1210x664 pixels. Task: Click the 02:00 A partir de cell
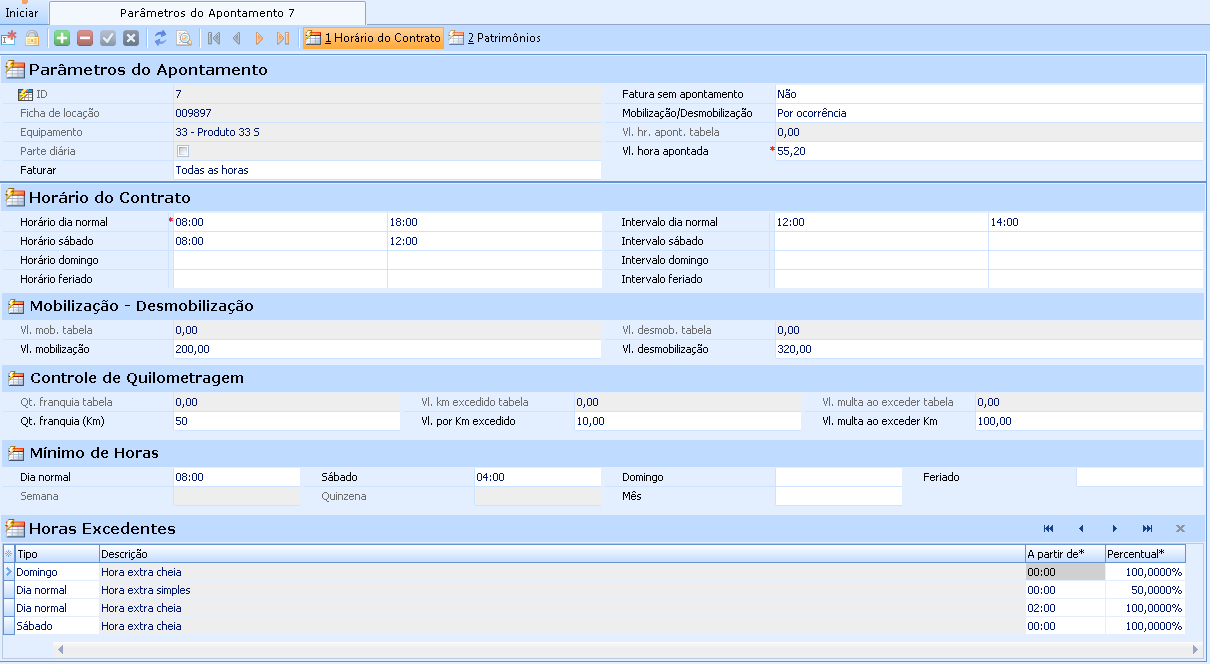click(1065, 608)
